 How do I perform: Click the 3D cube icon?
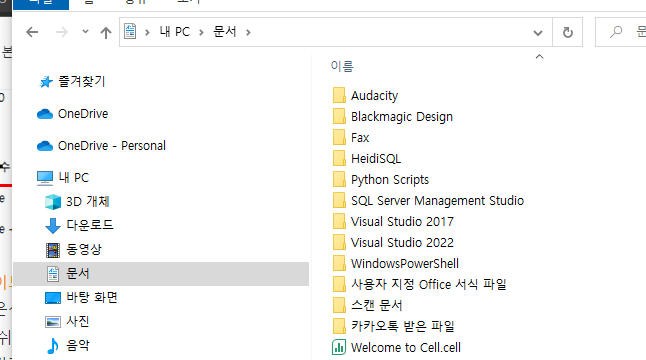click(x=53, y=202)
